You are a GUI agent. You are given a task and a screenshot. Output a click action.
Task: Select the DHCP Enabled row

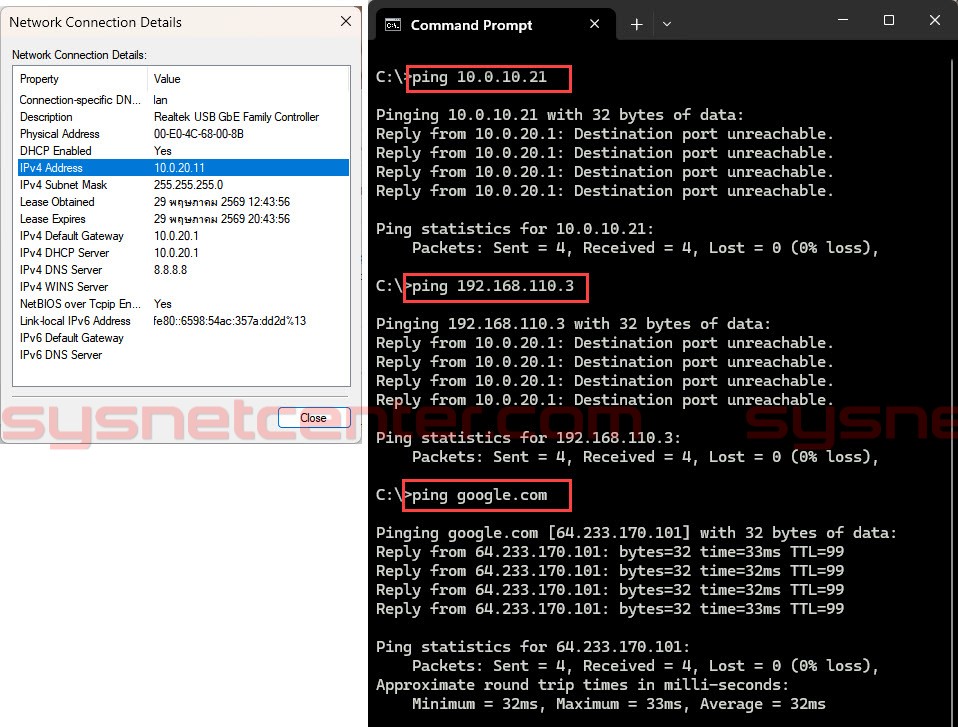tap(183, 151)
